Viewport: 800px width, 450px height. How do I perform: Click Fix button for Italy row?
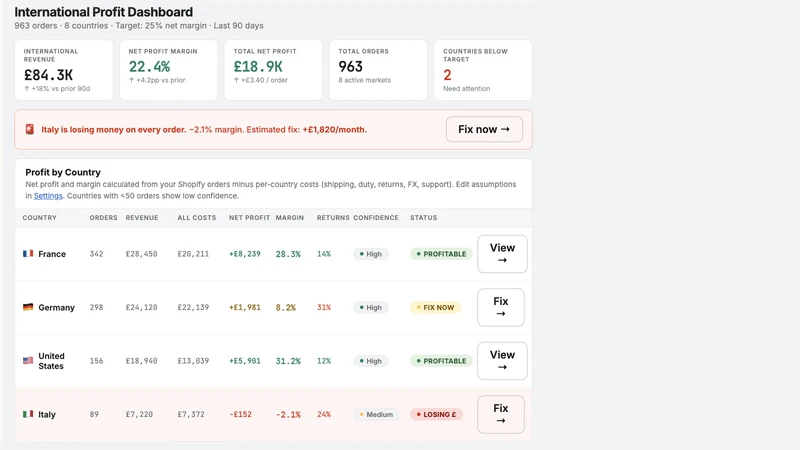501,414
